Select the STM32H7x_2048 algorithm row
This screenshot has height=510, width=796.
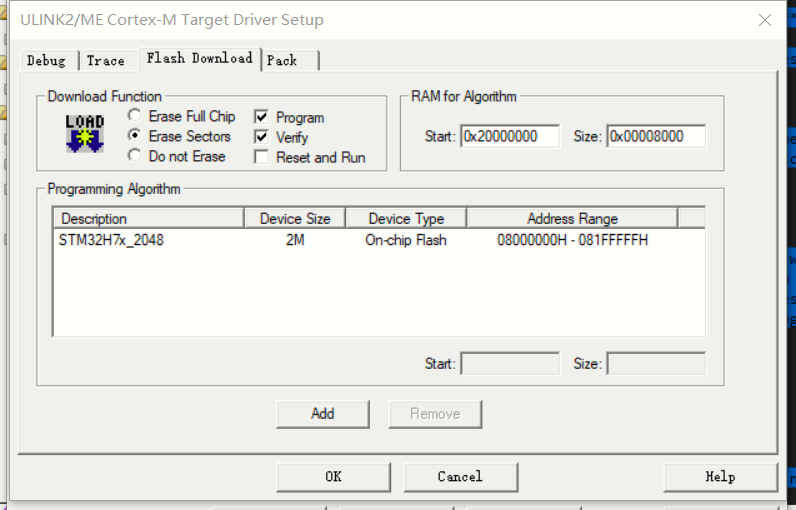point(379,240)
